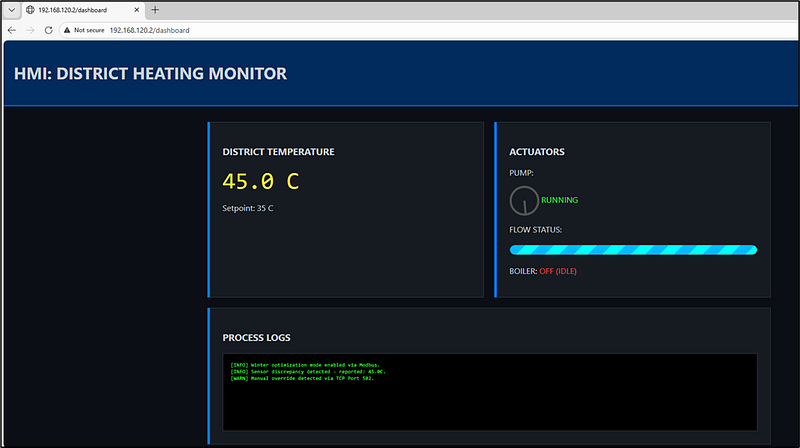The width and height of the screenshot is (800, 448).
Task: Click the browser back arrow
Action: pyautogui.click(x=12, y=30)
